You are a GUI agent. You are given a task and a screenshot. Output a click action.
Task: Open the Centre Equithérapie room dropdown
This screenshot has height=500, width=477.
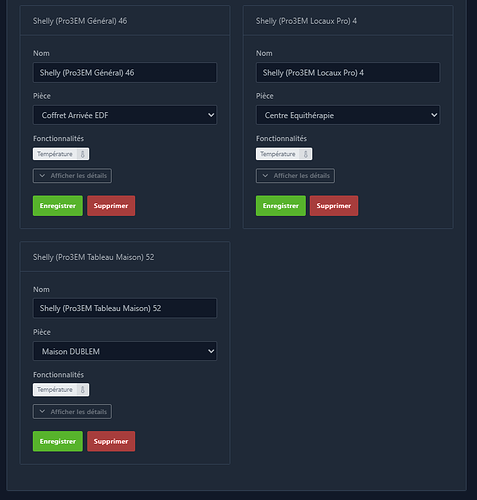(x=348, y=115)
